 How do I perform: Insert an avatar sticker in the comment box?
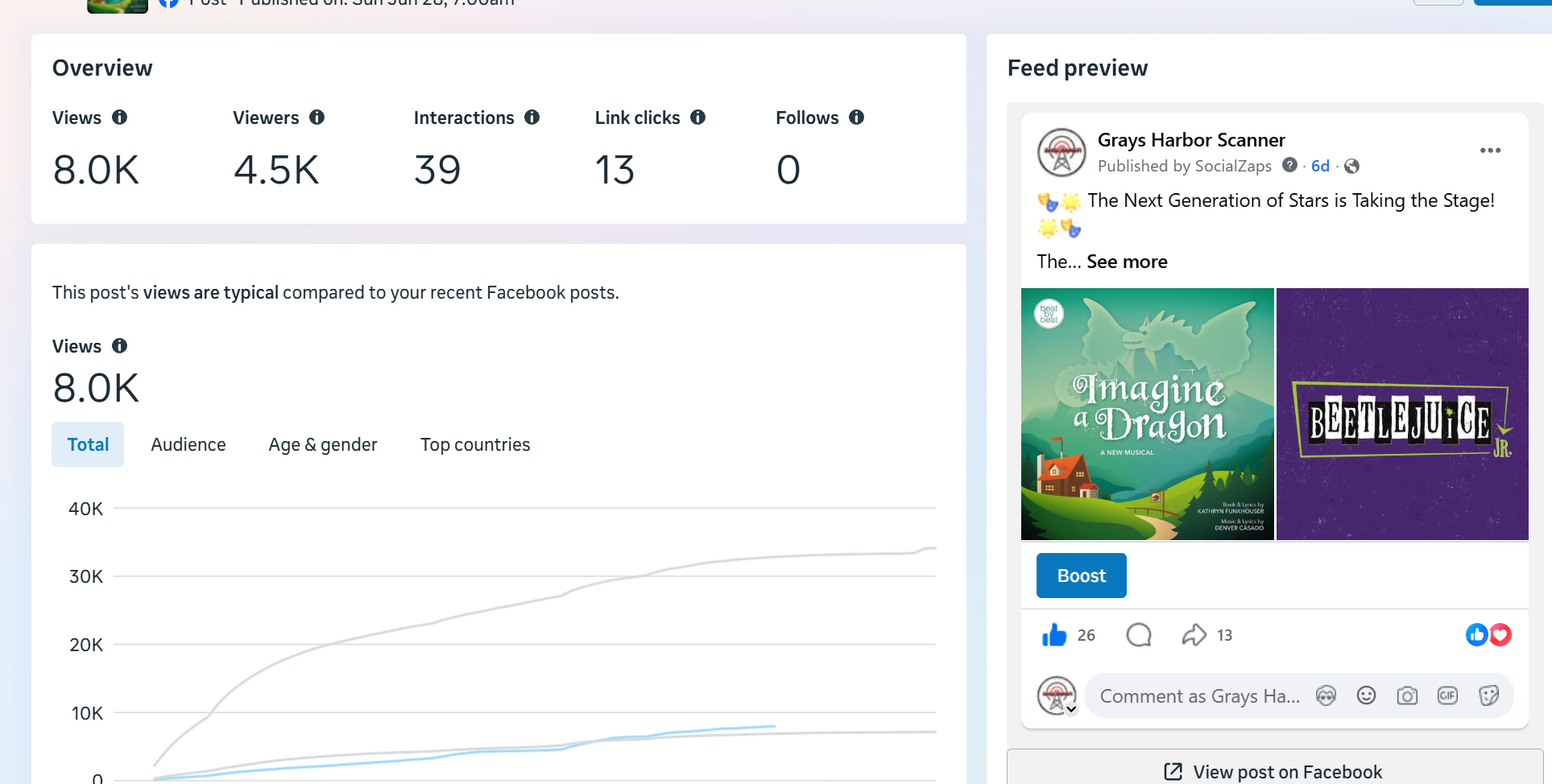[1326, 695]
